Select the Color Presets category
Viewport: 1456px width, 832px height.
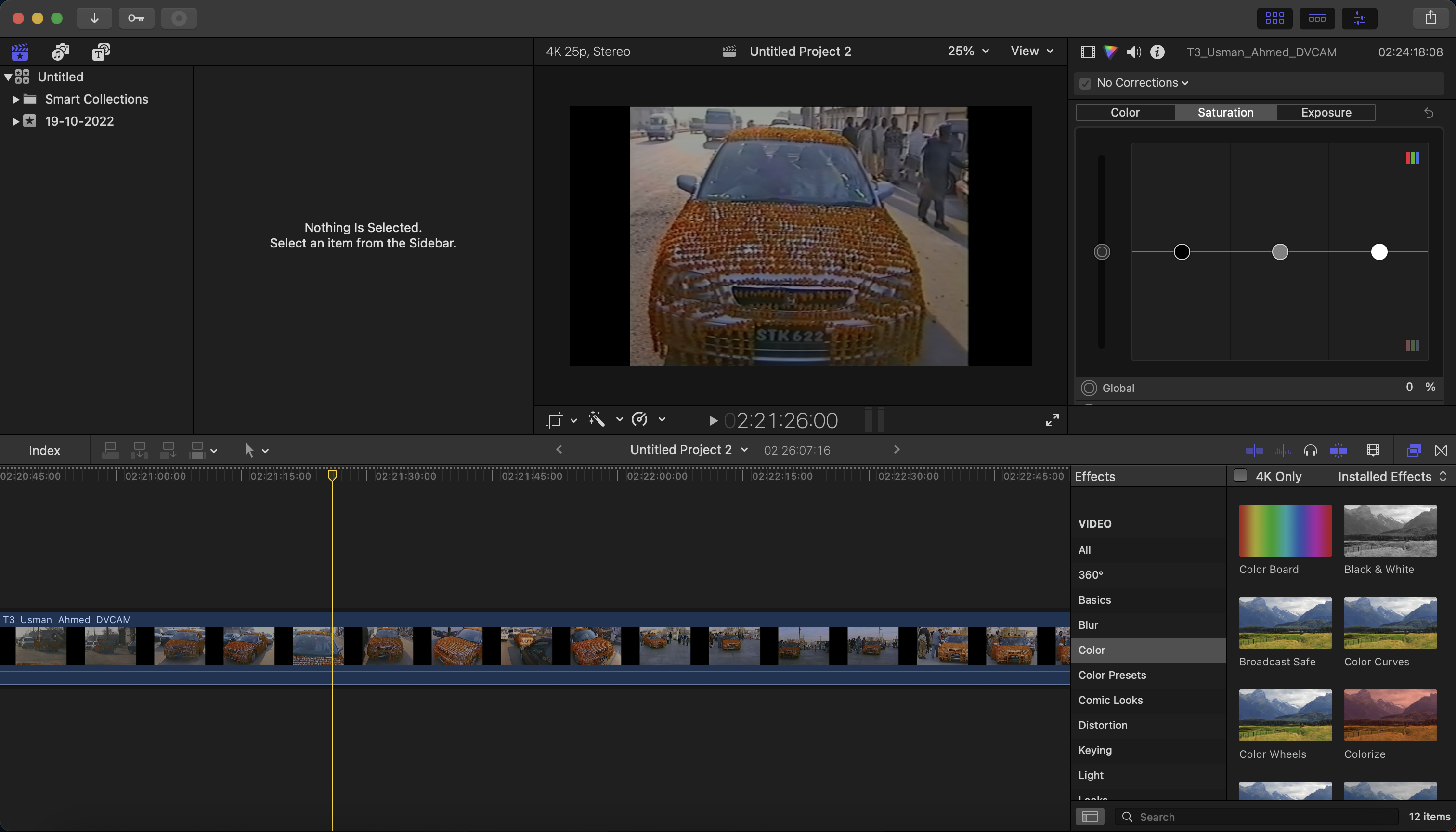[x=1111, y=675]
